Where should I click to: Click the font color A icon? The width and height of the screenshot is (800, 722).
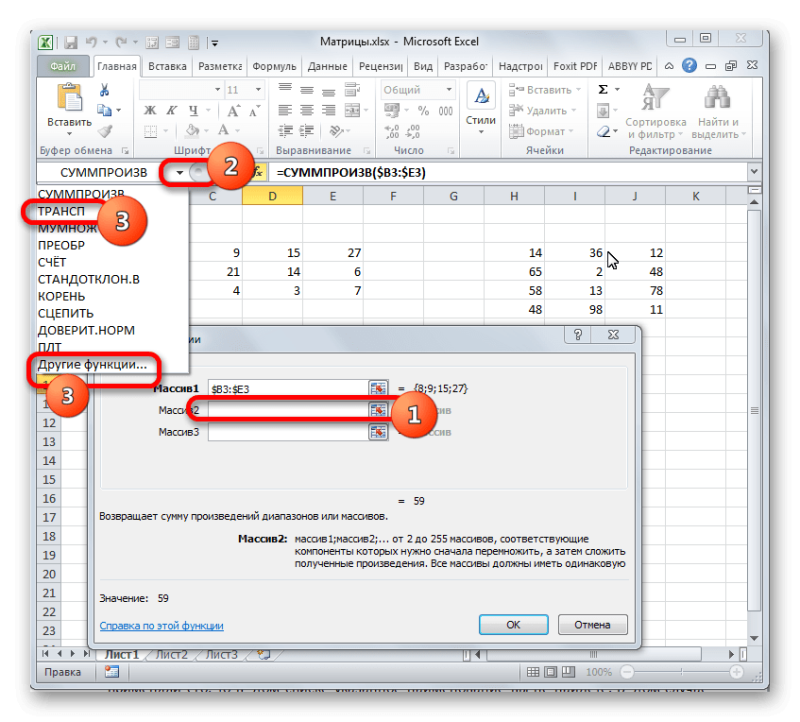[223, 131]
